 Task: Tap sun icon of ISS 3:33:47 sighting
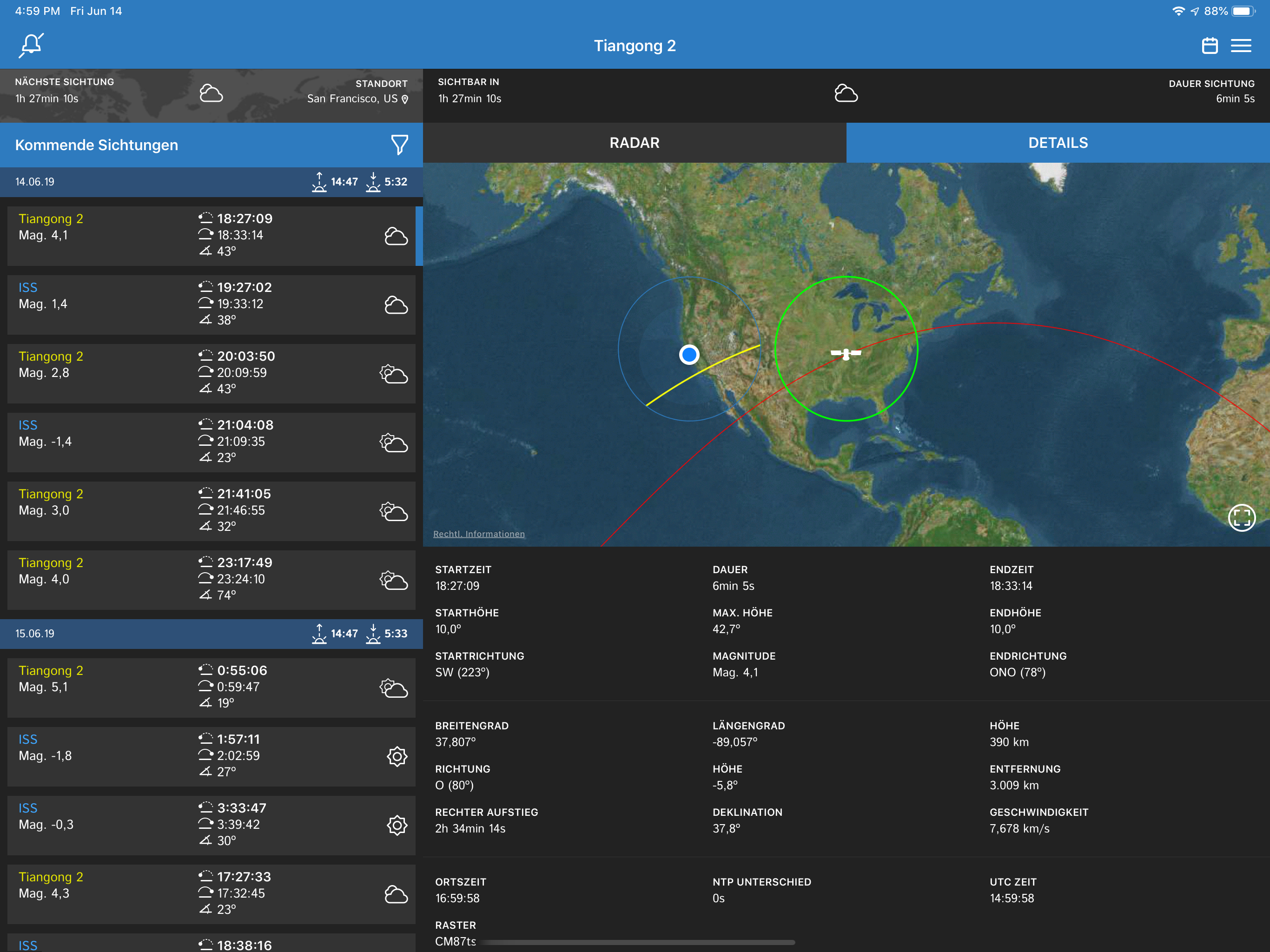(x=397, y=826)
